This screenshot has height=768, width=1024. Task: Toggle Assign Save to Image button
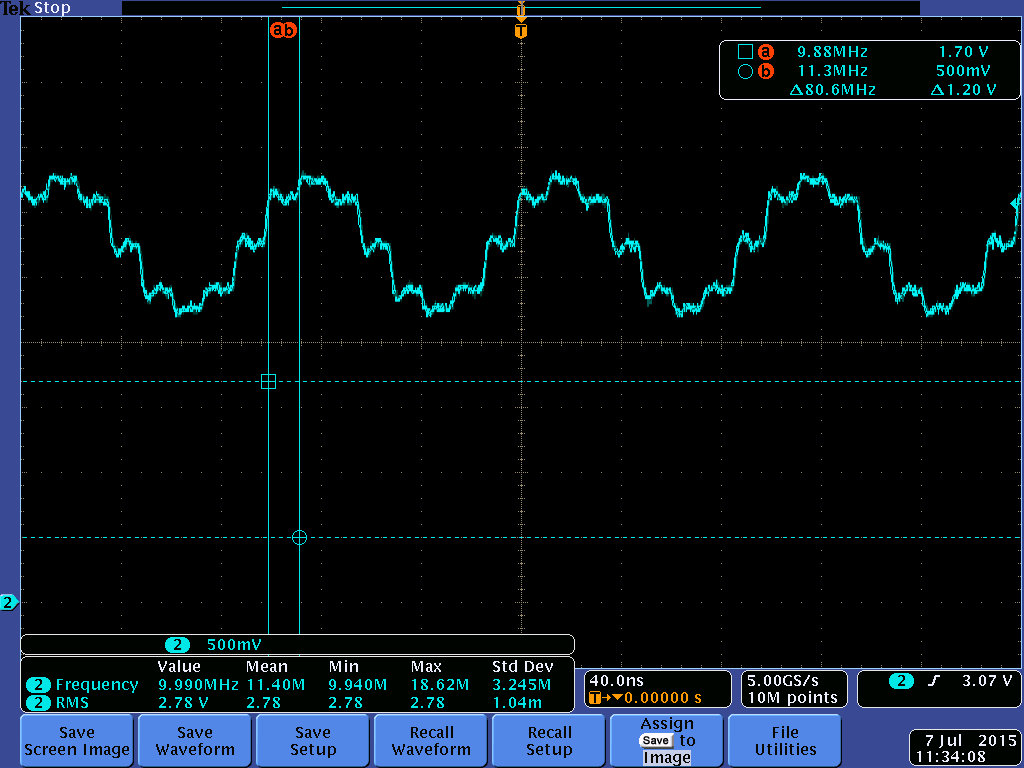point(667,741)
